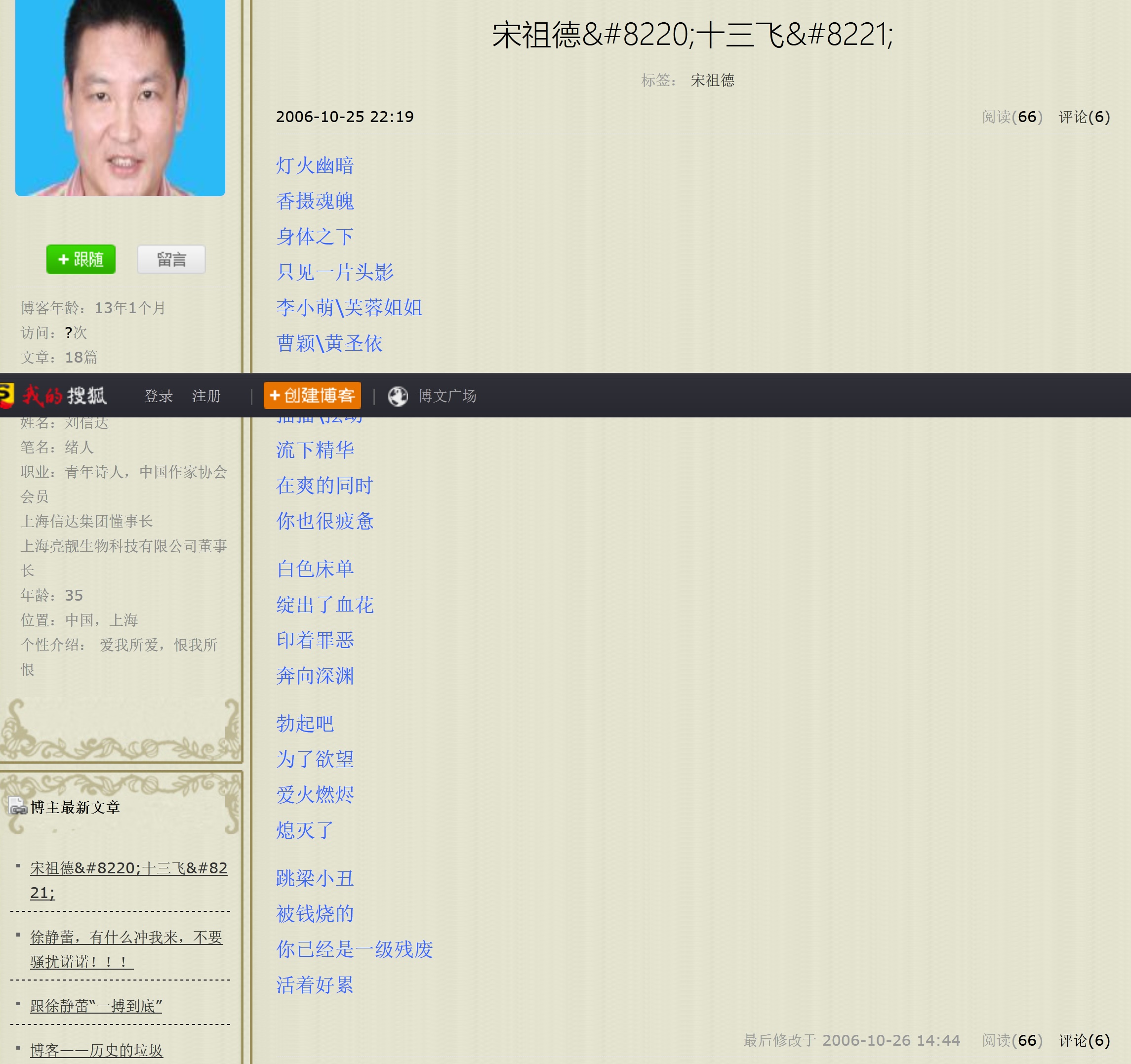Click the poem line 活着好累
Viewport: 1131px width, 1064px height.
click(315, 985)
